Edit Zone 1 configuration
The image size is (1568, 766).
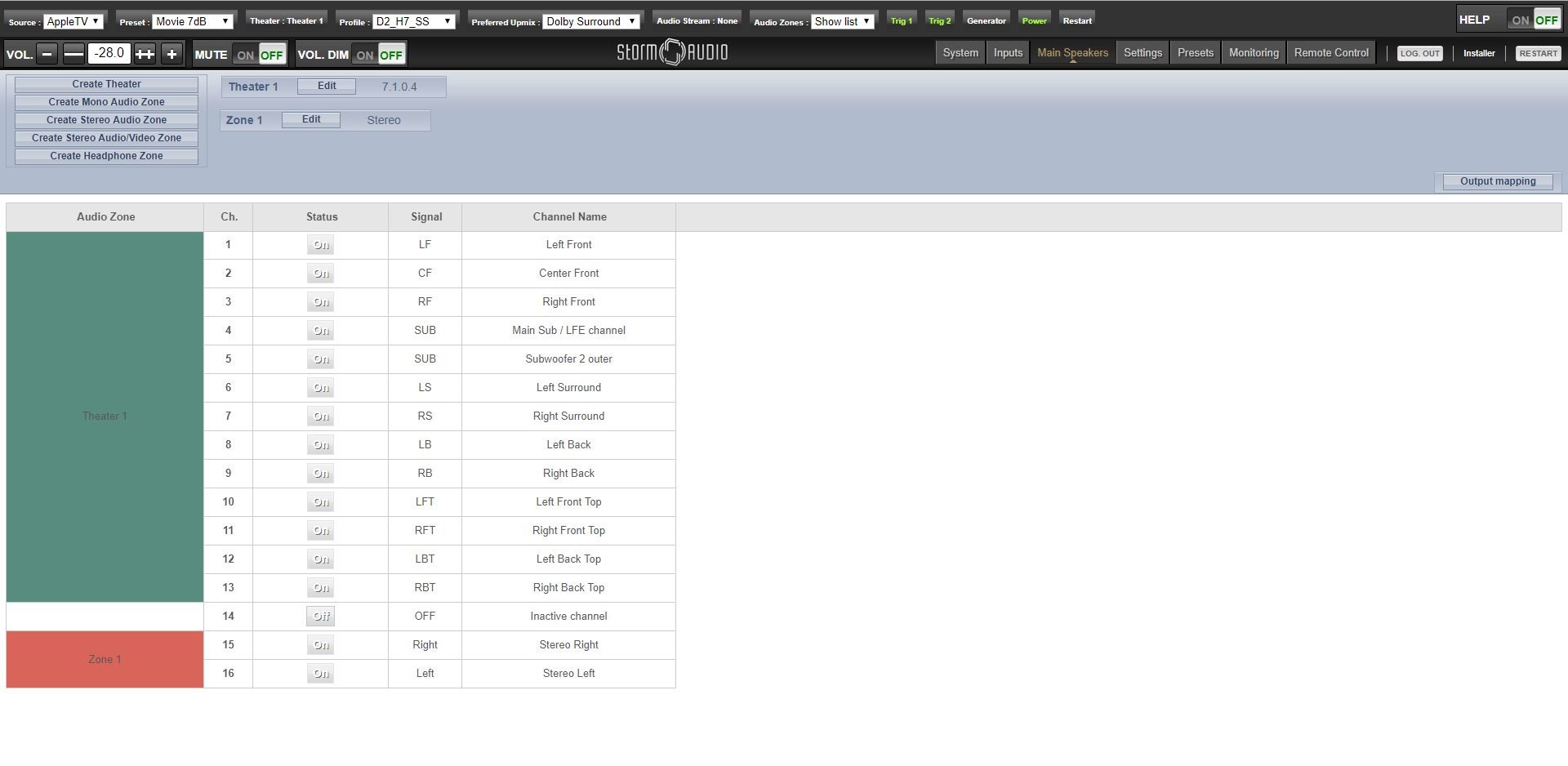311,119
